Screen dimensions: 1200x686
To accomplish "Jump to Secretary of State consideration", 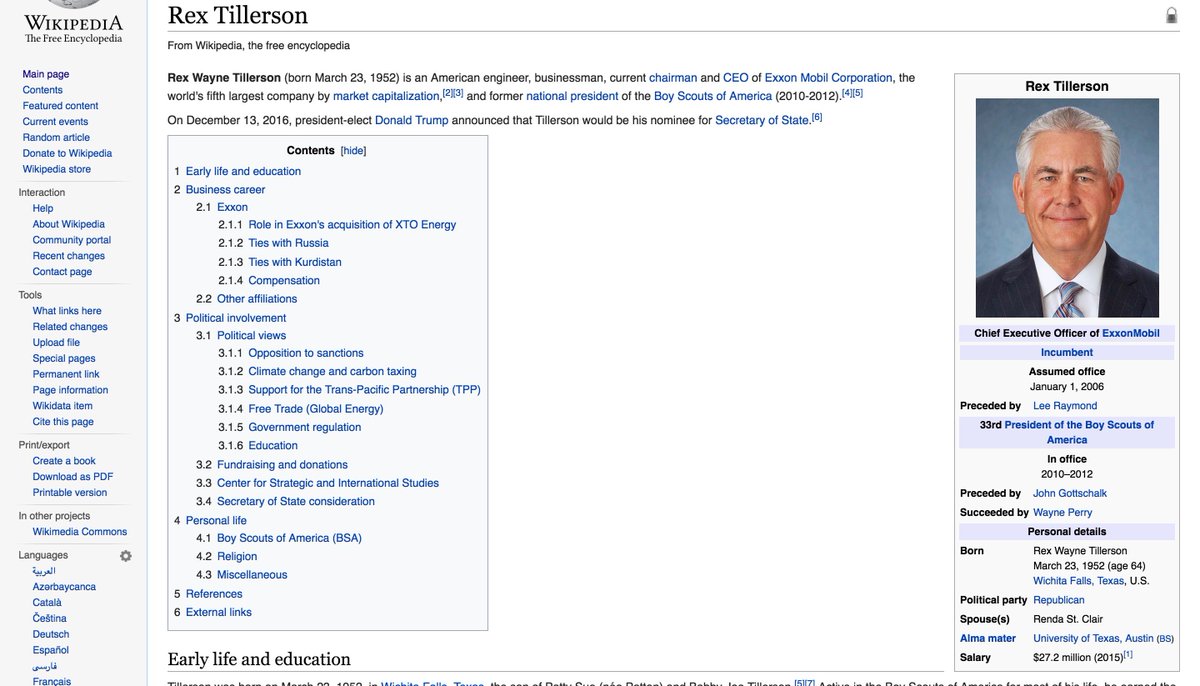I will tap(296, 502).
